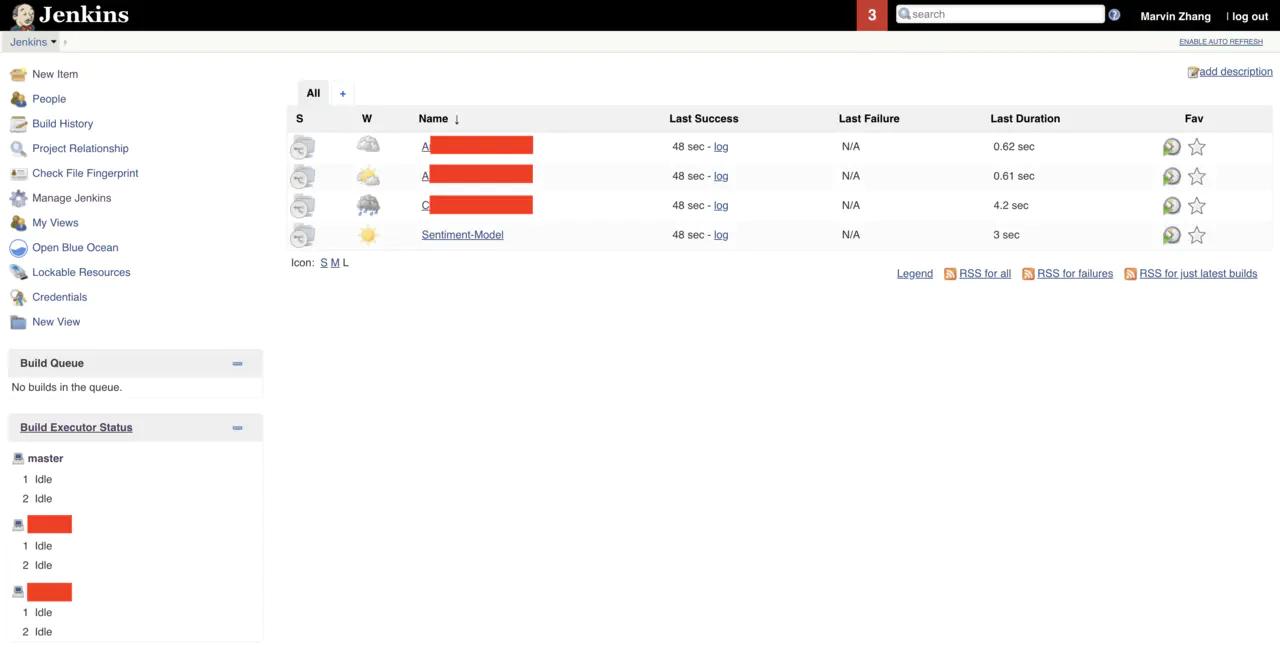Image resolution: width=1280 pixels, height=654 pixels.
Task: Toggle the favorite star in 0.61 sec row
Action: pyautogui.click(x=1197, y=176)
